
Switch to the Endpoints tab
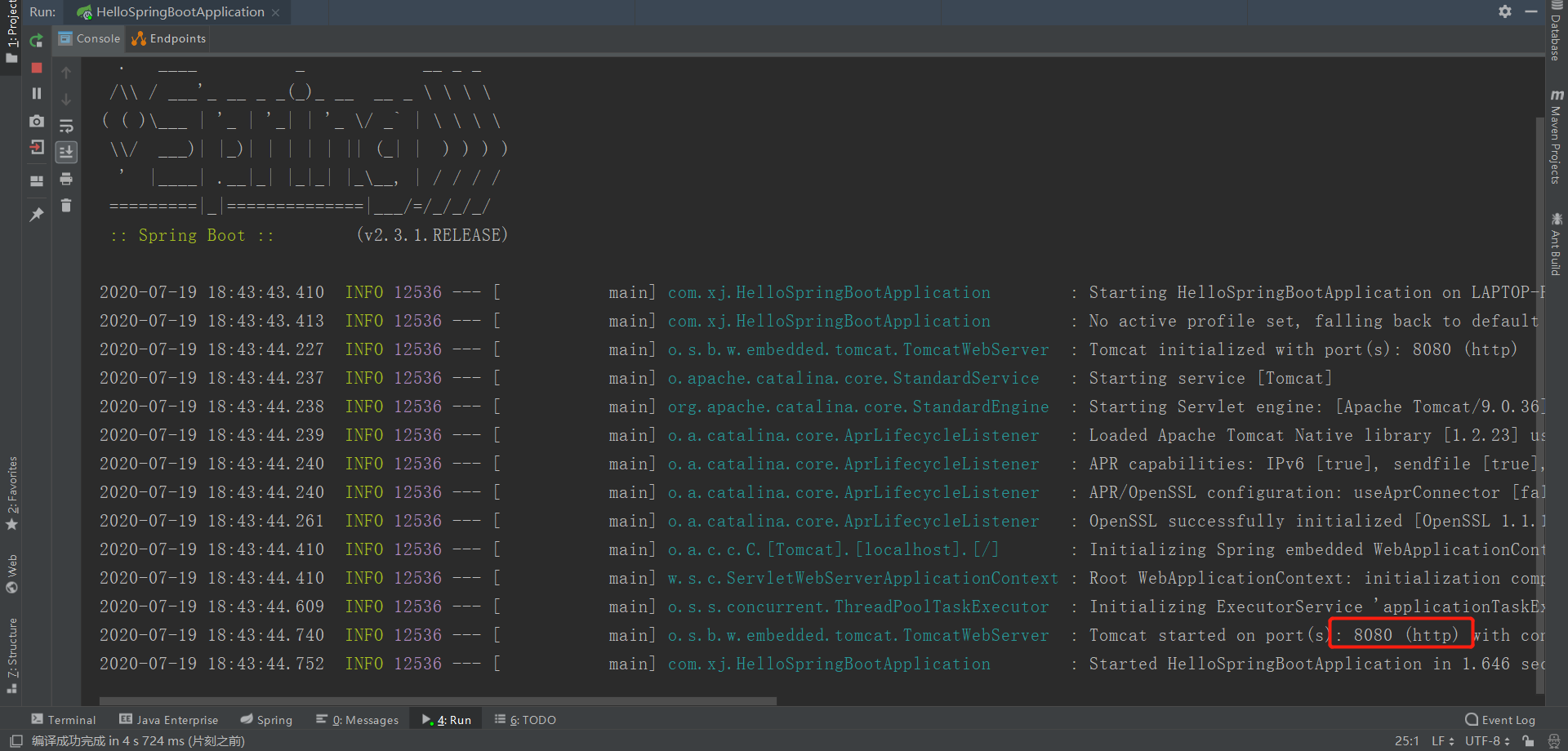tap(169, 38)
